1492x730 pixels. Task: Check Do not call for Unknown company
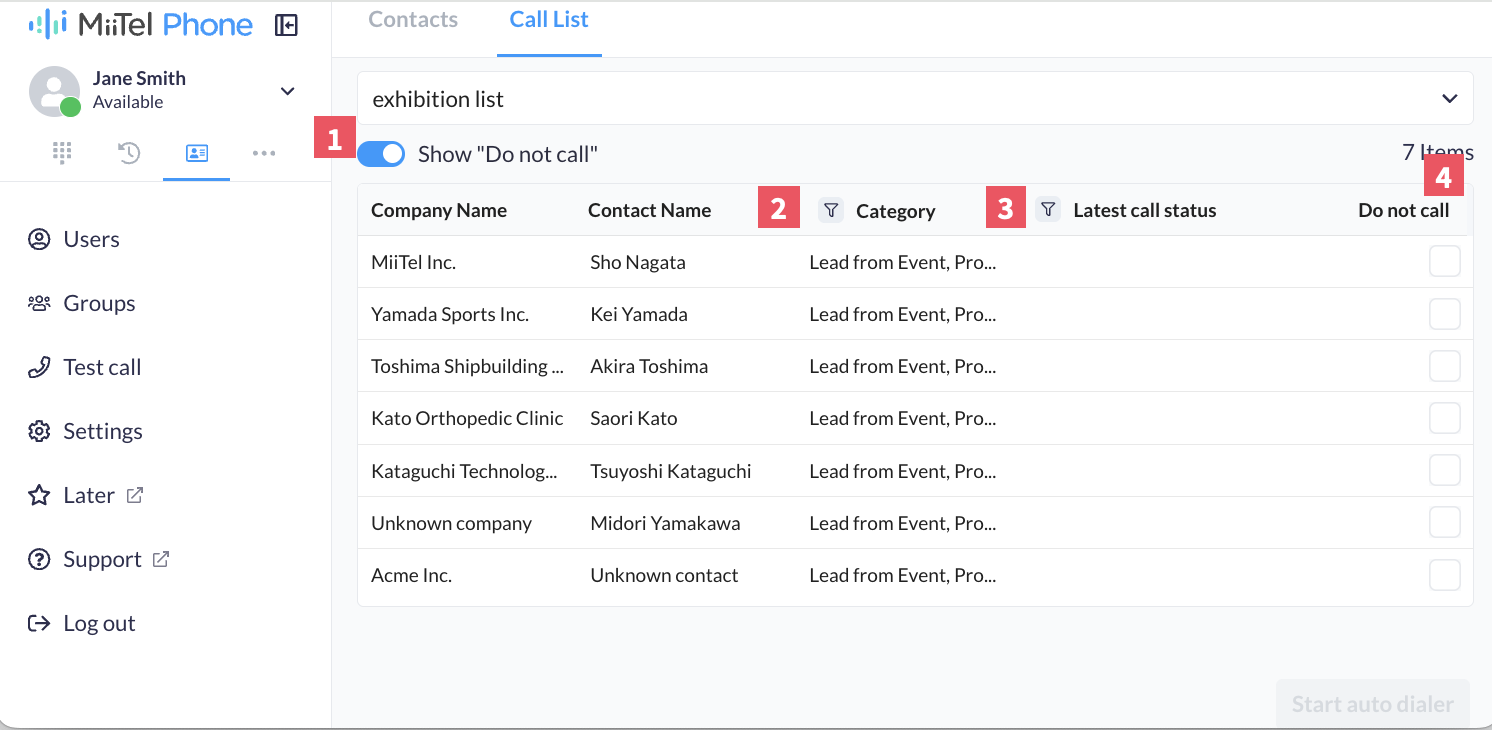click(1444, 522)
